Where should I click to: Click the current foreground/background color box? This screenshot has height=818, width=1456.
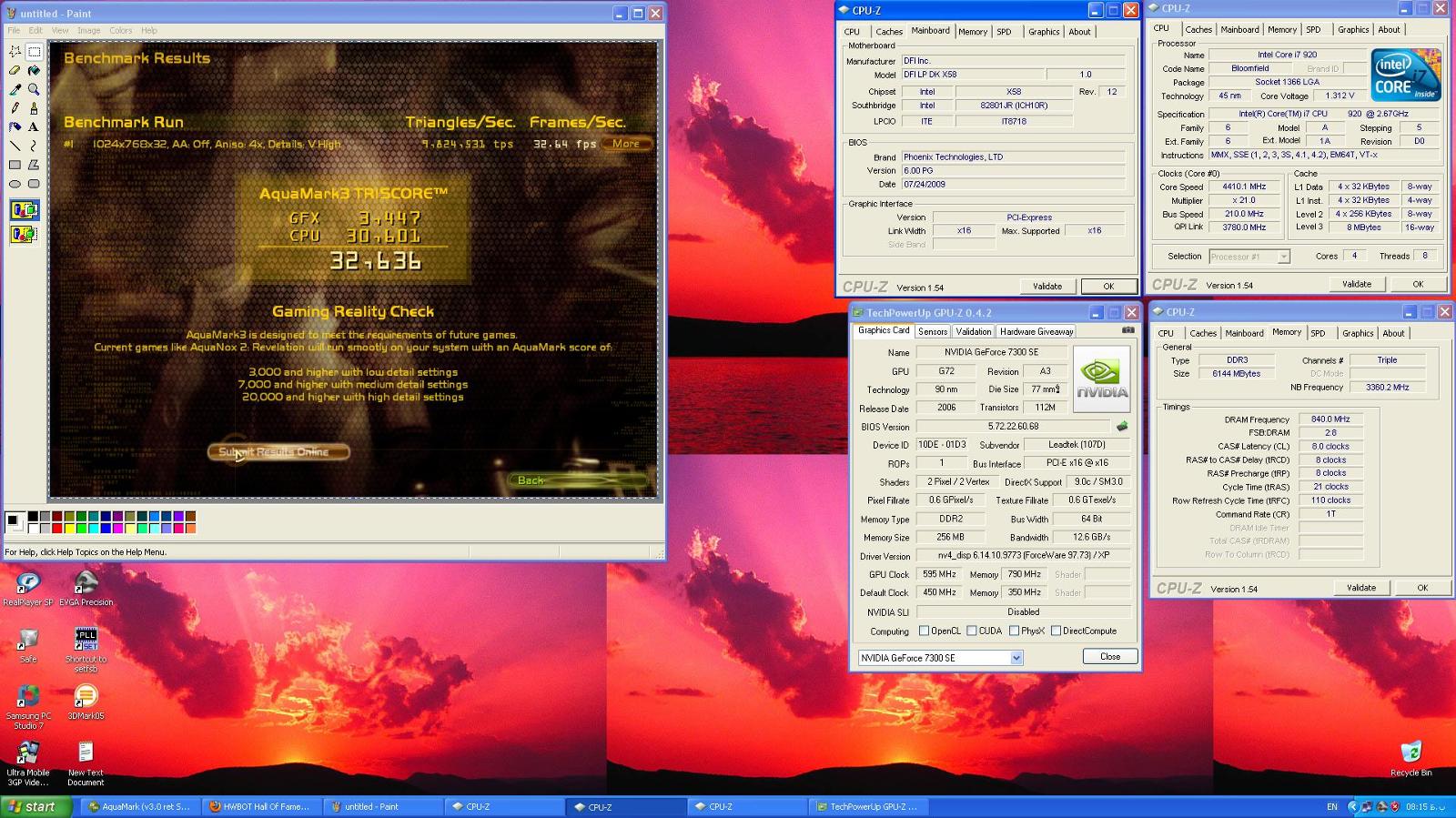point(15,521)
